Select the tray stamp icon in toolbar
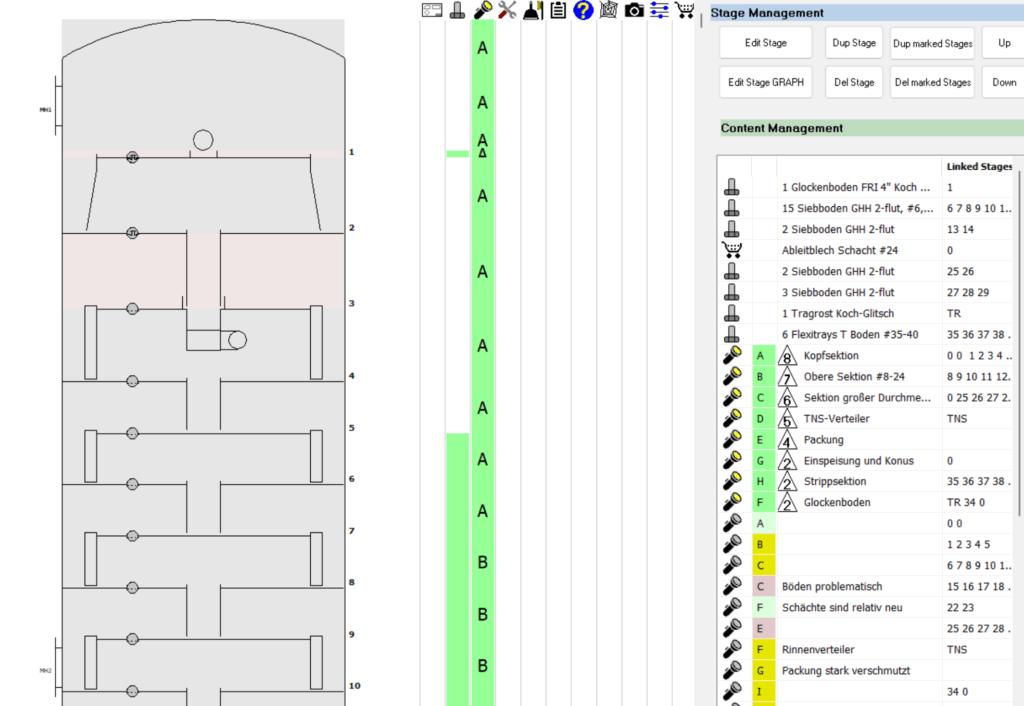1024x706 pixels. click(x=457, y=11)
